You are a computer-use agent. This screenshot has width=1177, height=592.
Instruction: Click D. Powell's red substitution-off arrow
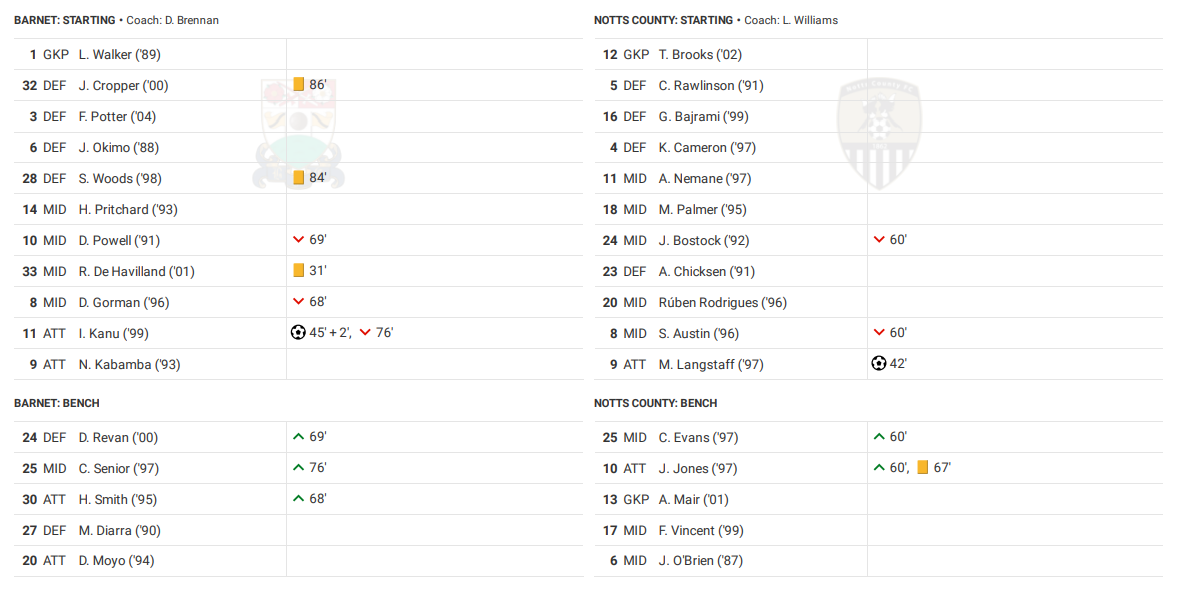coord(298,240)
